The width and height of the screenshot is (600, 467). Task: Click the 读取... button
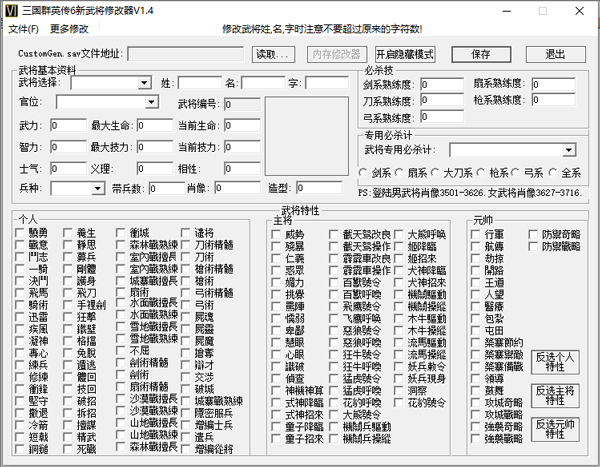point(273,54)
